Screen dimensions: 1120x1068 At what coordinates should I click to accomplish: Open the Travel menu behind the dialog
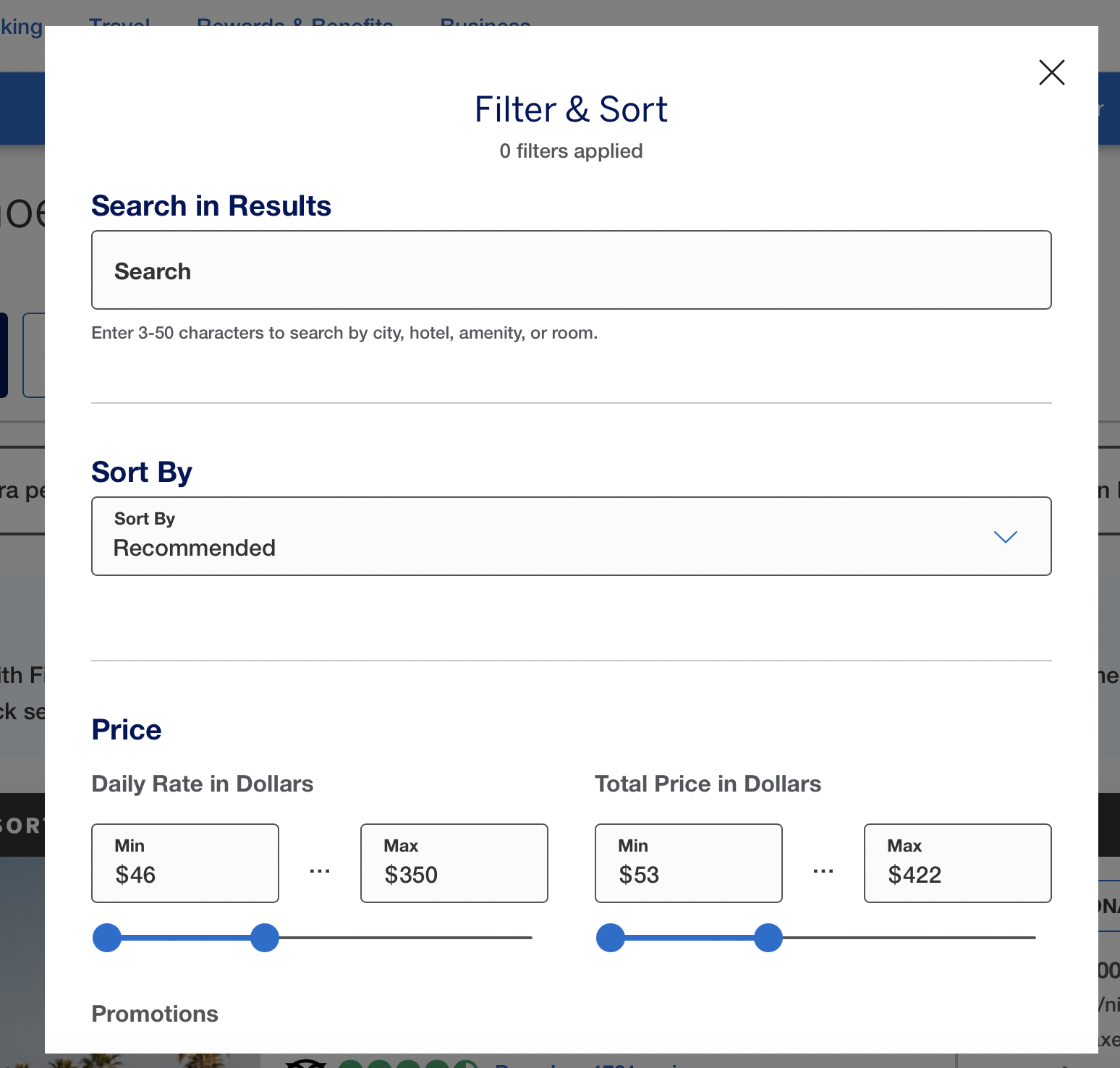click(x=119, y=21)
